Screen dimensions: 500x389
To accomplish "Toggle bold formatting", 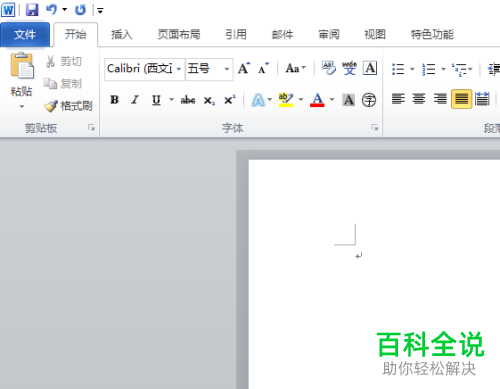I will [114, 99].
